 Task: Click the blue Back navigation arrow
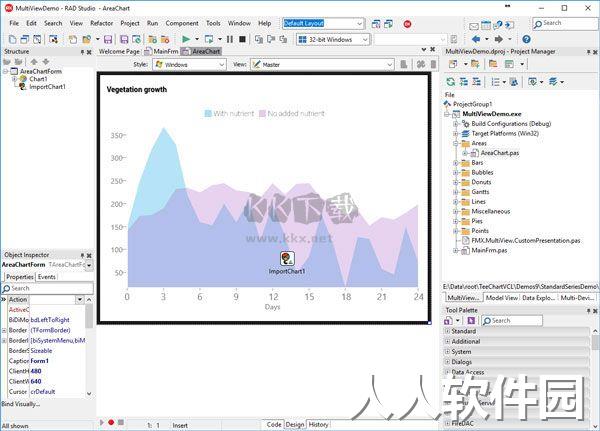pyautogui.click(x=476, y=39)
